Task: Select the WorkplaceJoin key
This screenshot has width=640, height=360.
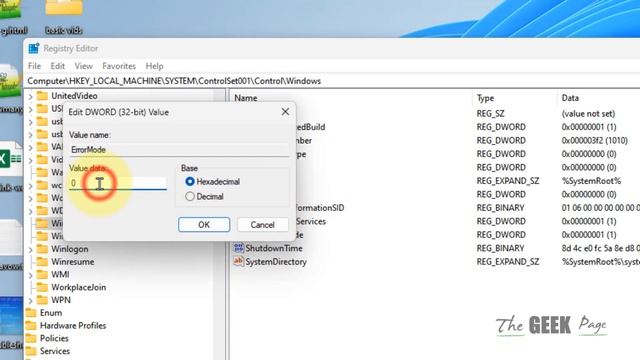Action: pyautogui.click(x=78, y=287)
